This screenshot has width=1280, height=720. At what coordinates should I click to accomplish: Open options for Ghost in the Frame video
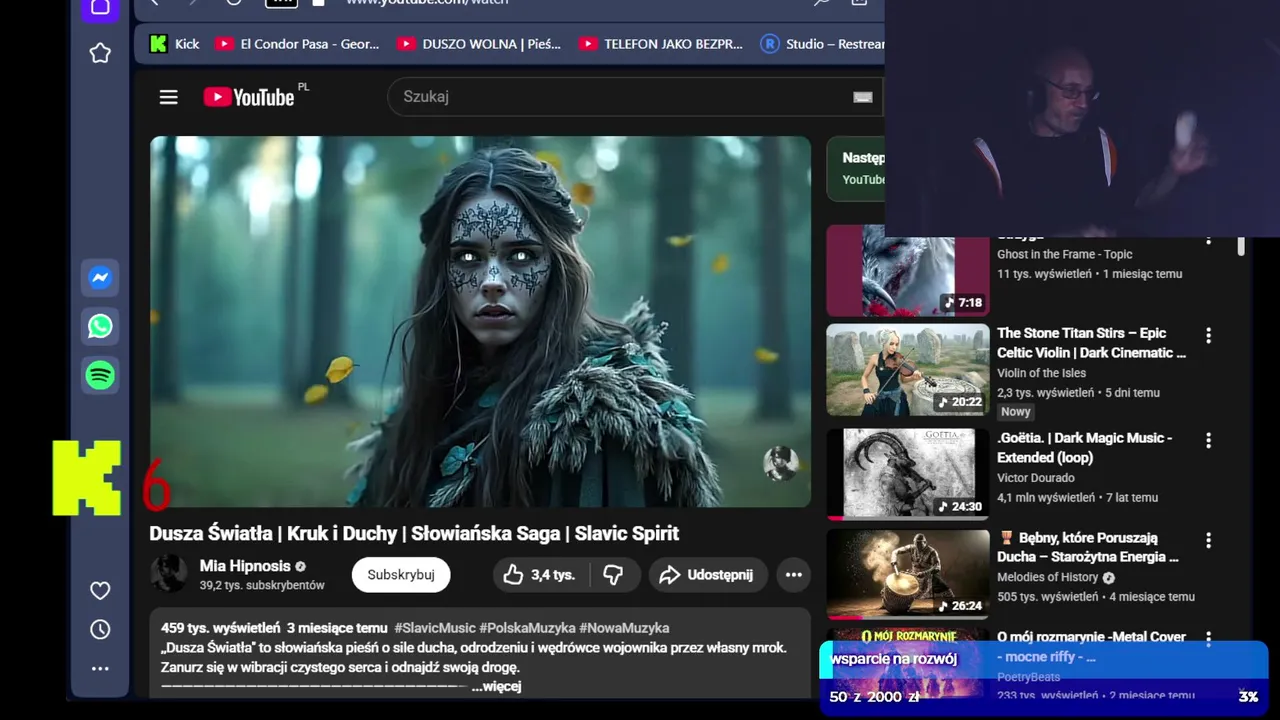pyautogui.click(x=1208, y=239)
